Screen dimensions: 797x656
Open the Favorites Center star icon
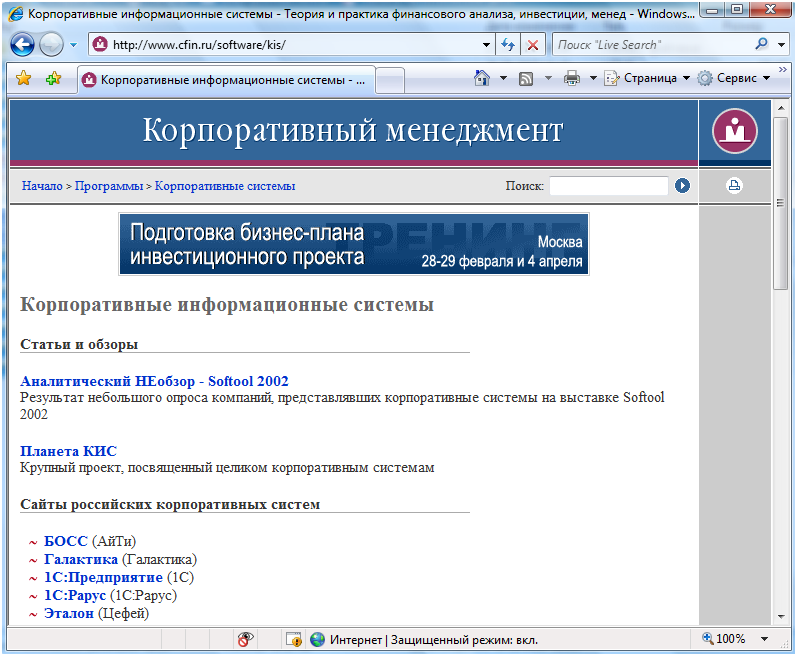coord(23,78)
